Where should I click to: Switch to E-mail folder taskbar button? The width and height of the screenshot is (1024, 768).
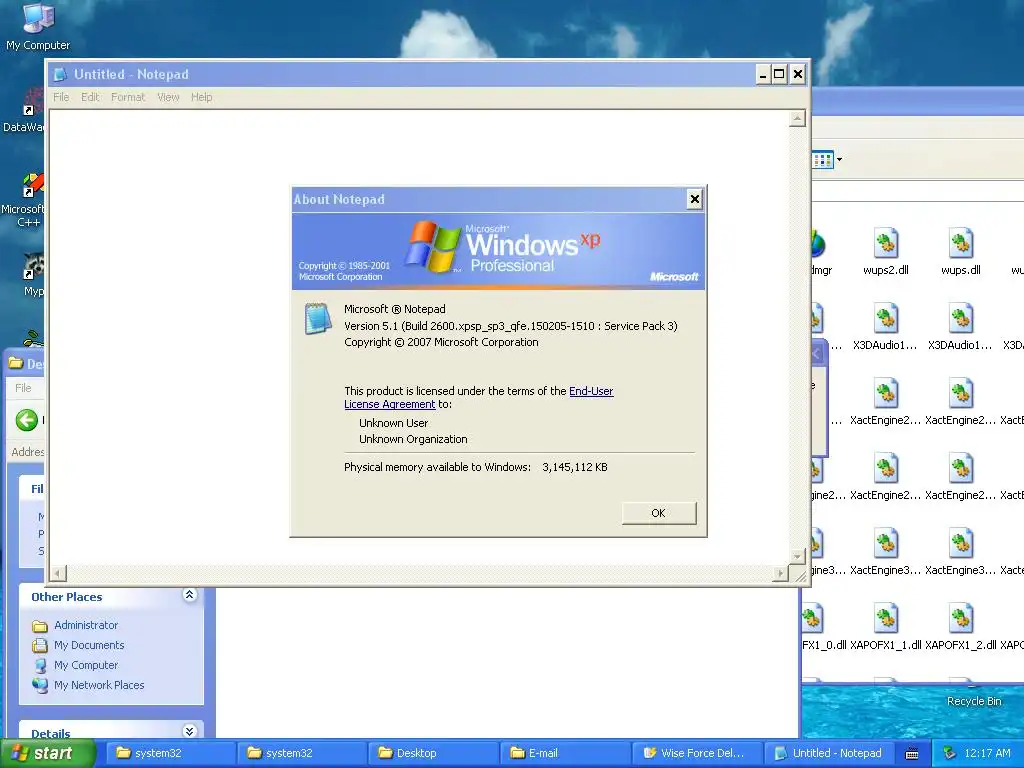pyautogui.click(x=564, y=754)
